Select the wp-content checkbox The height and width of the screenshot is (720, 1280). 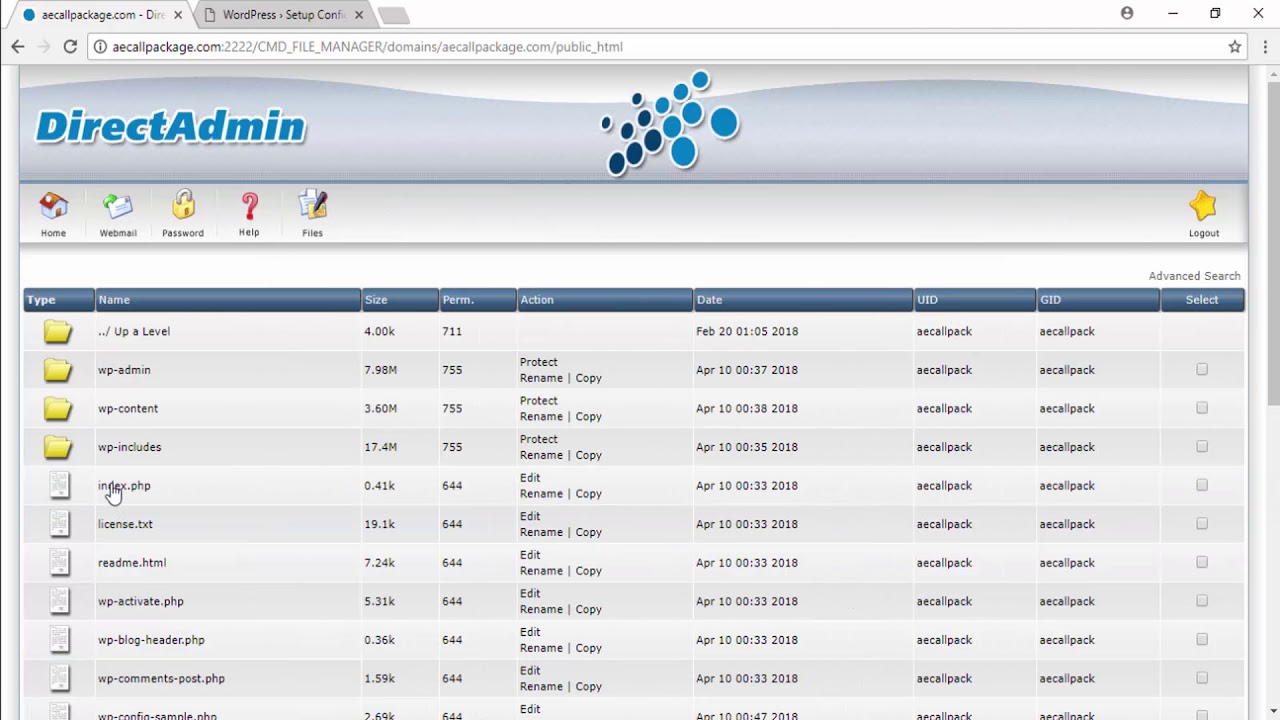(x=1202, y=408)
